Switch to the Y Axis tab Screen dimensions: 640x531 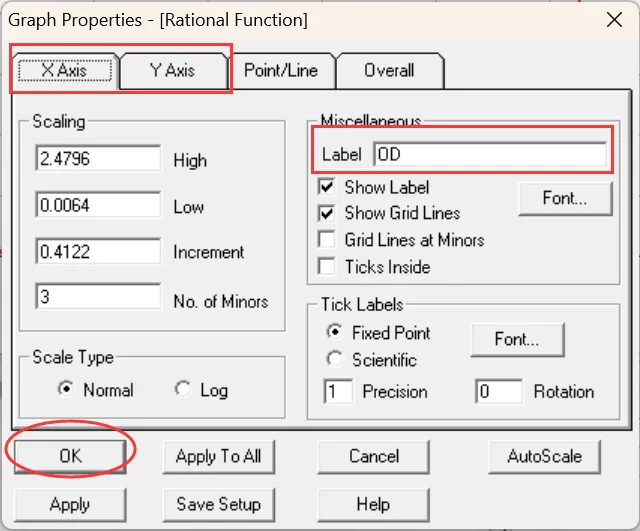point(173,71)
